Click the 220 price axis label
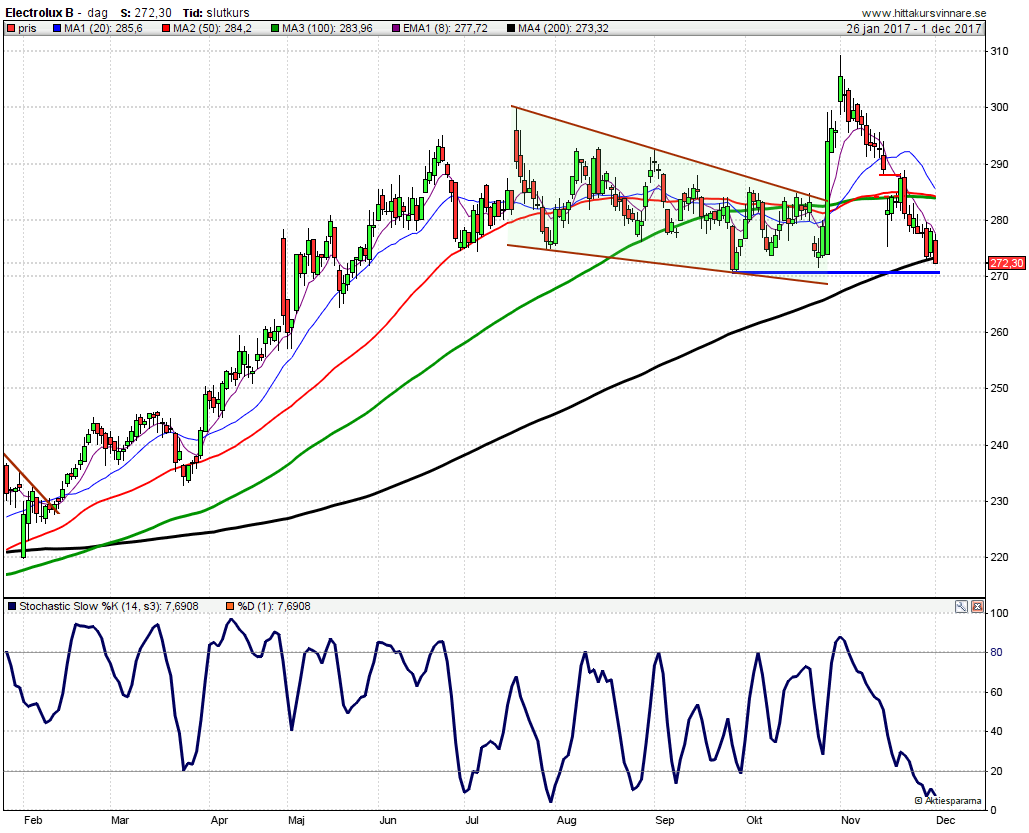The image size is (1029, 833). coord(999,557)
